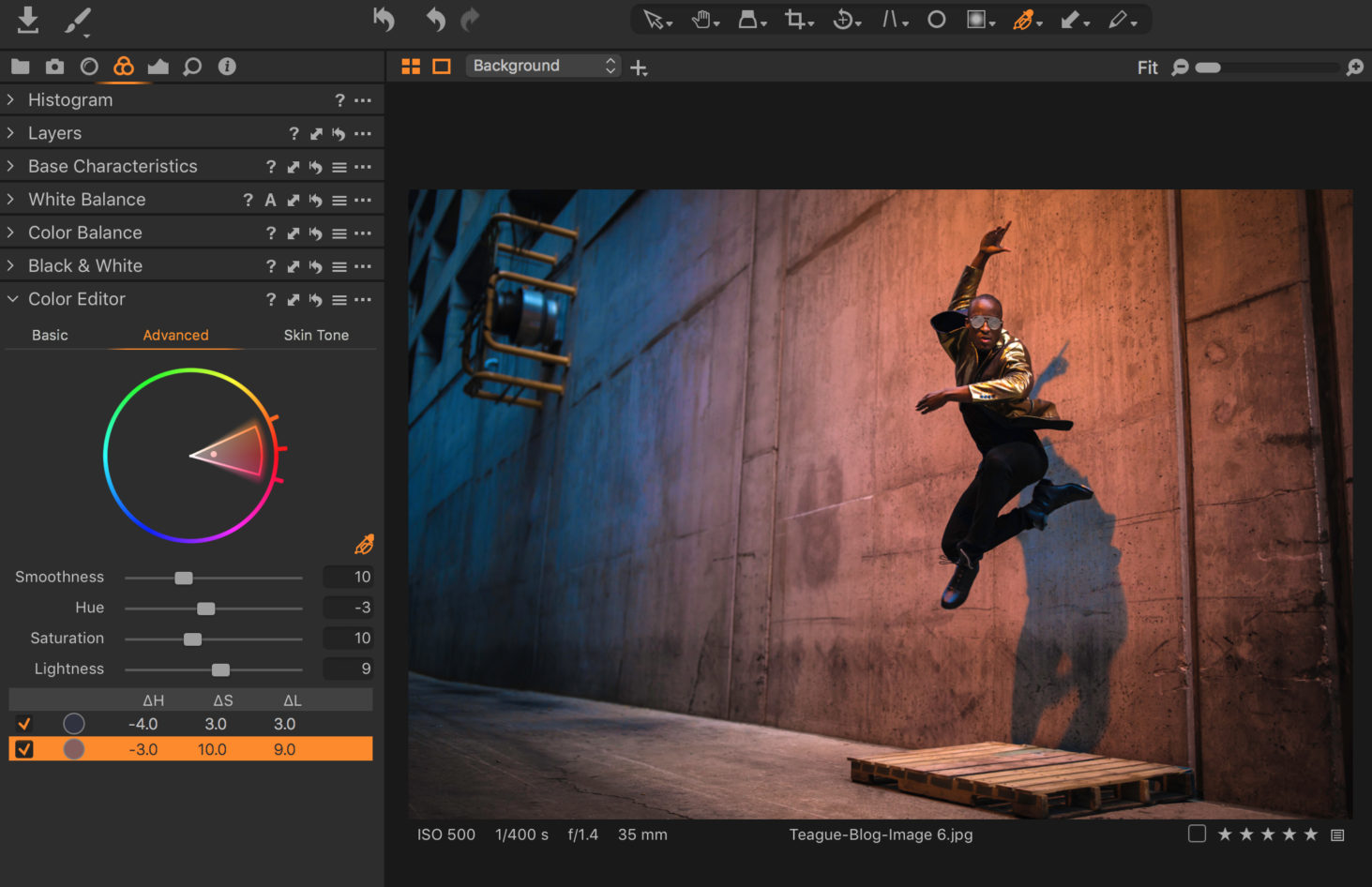Select the Pan/Hand tool
The height and width of the screenshot is (887, 1372).
click(701, 19)
